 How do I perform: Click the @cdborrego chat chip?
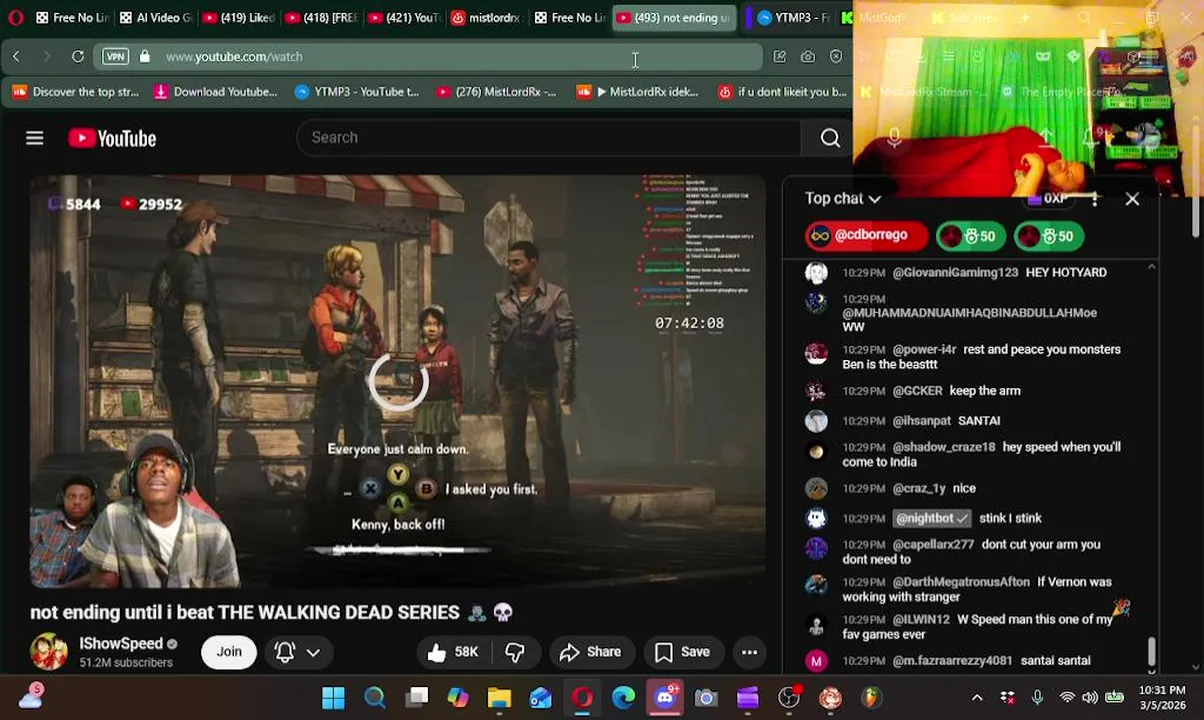pyautogui.click(x=866, y=236)
